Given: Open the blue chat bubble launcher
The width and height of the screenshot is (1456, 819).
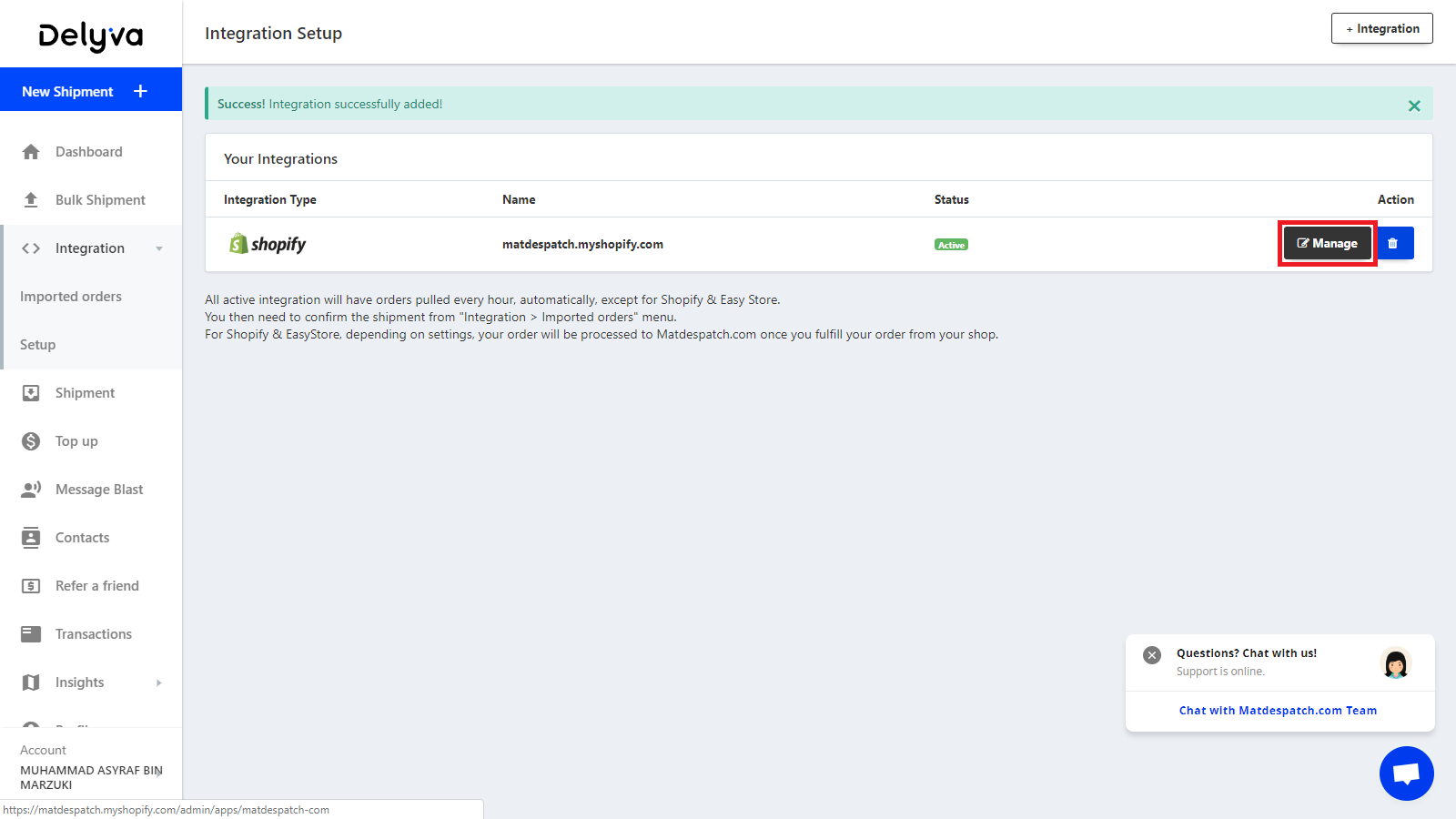Looking at the screenshot, I should pos(1407,773).
